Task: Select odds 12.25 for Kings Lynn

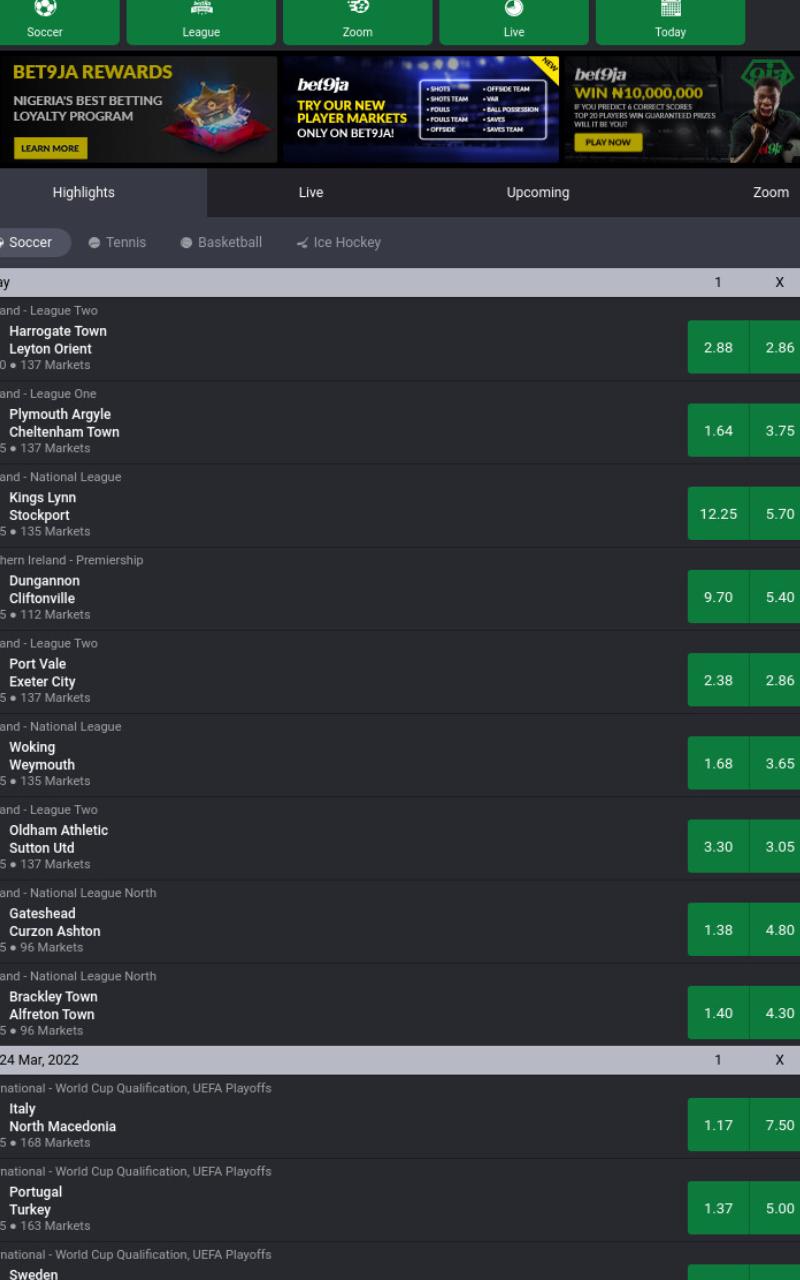Action: 718,513
